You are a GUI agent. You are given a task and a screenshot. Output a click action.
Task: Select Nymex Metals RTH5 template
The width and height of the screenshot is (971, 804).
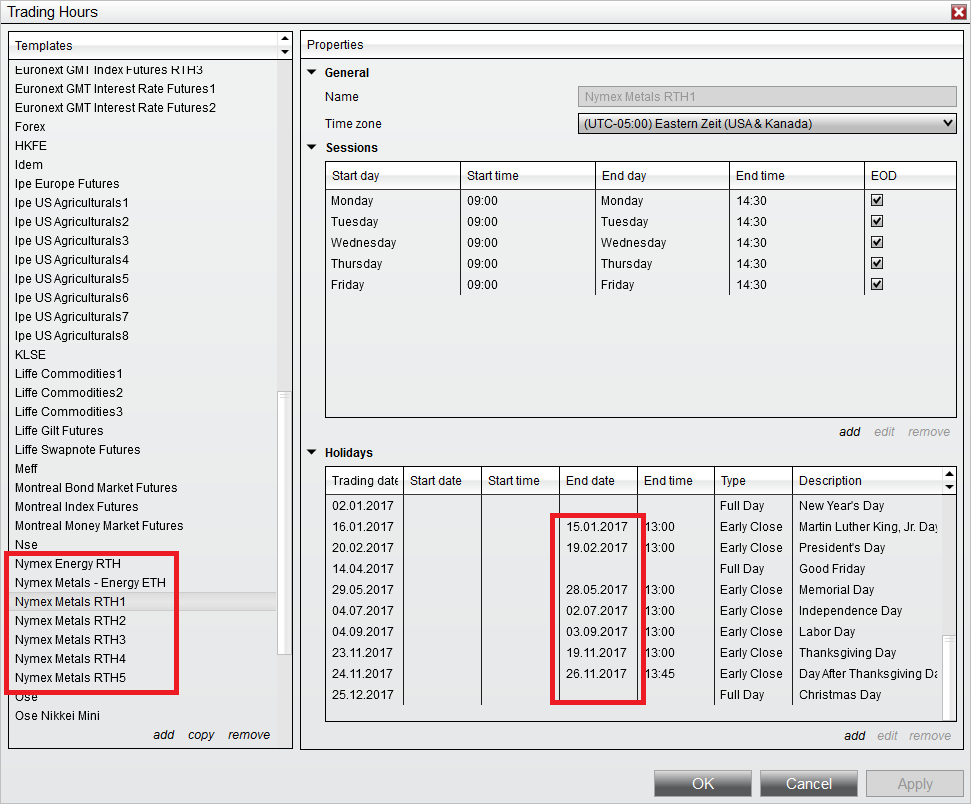71,678
